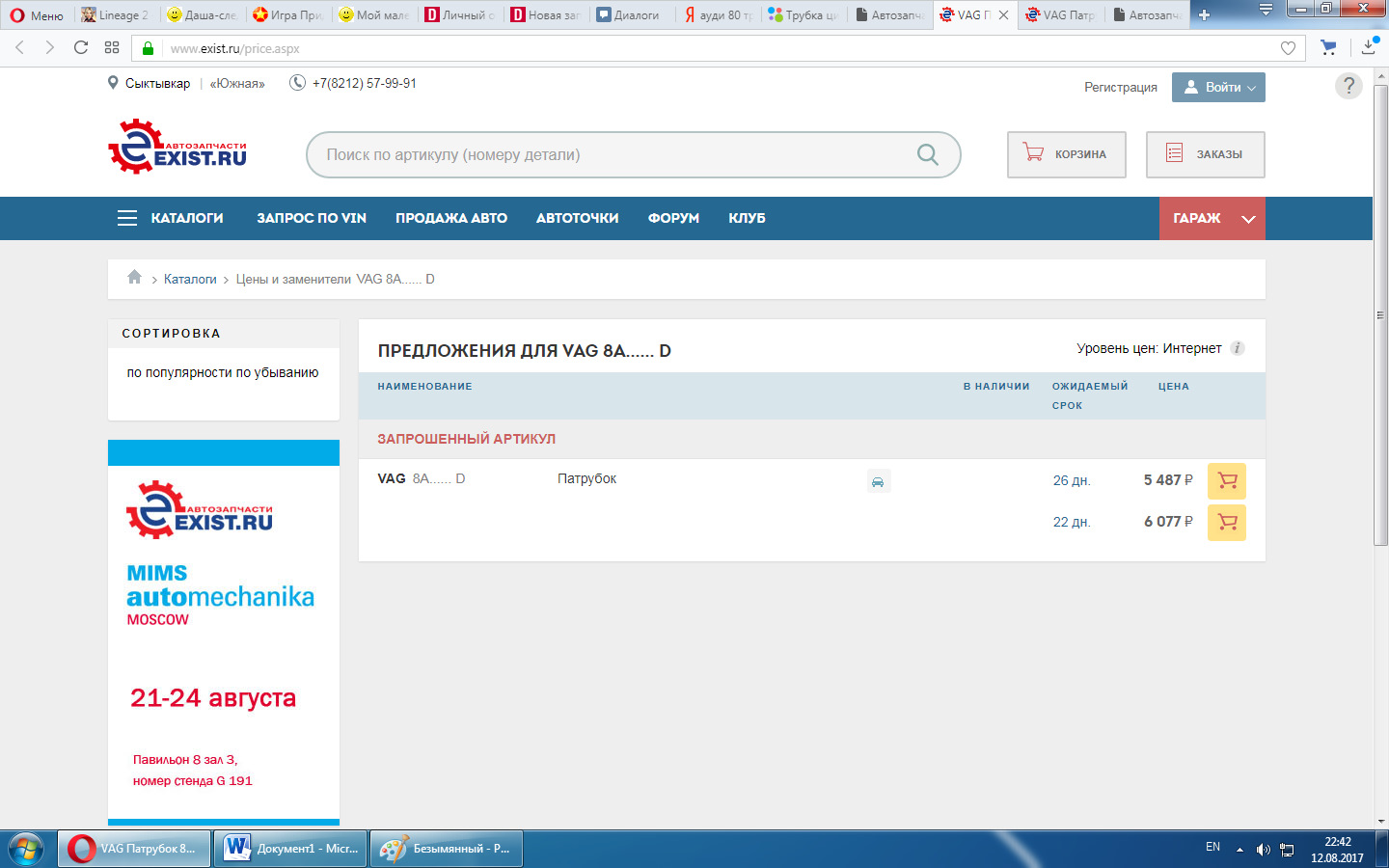
Task: Switch to the Lineage 2 tab
Action: pyautogui.click(x=116, y=15)
